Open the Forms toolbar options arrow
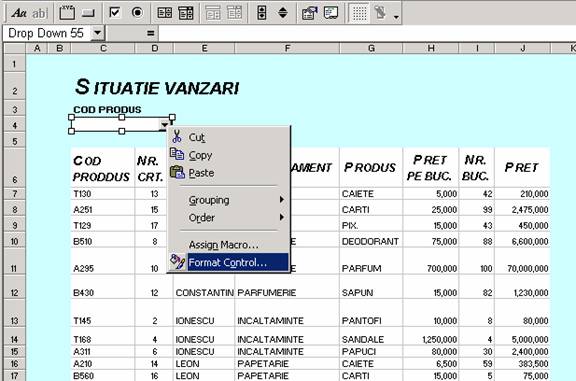 click(396, 17)
